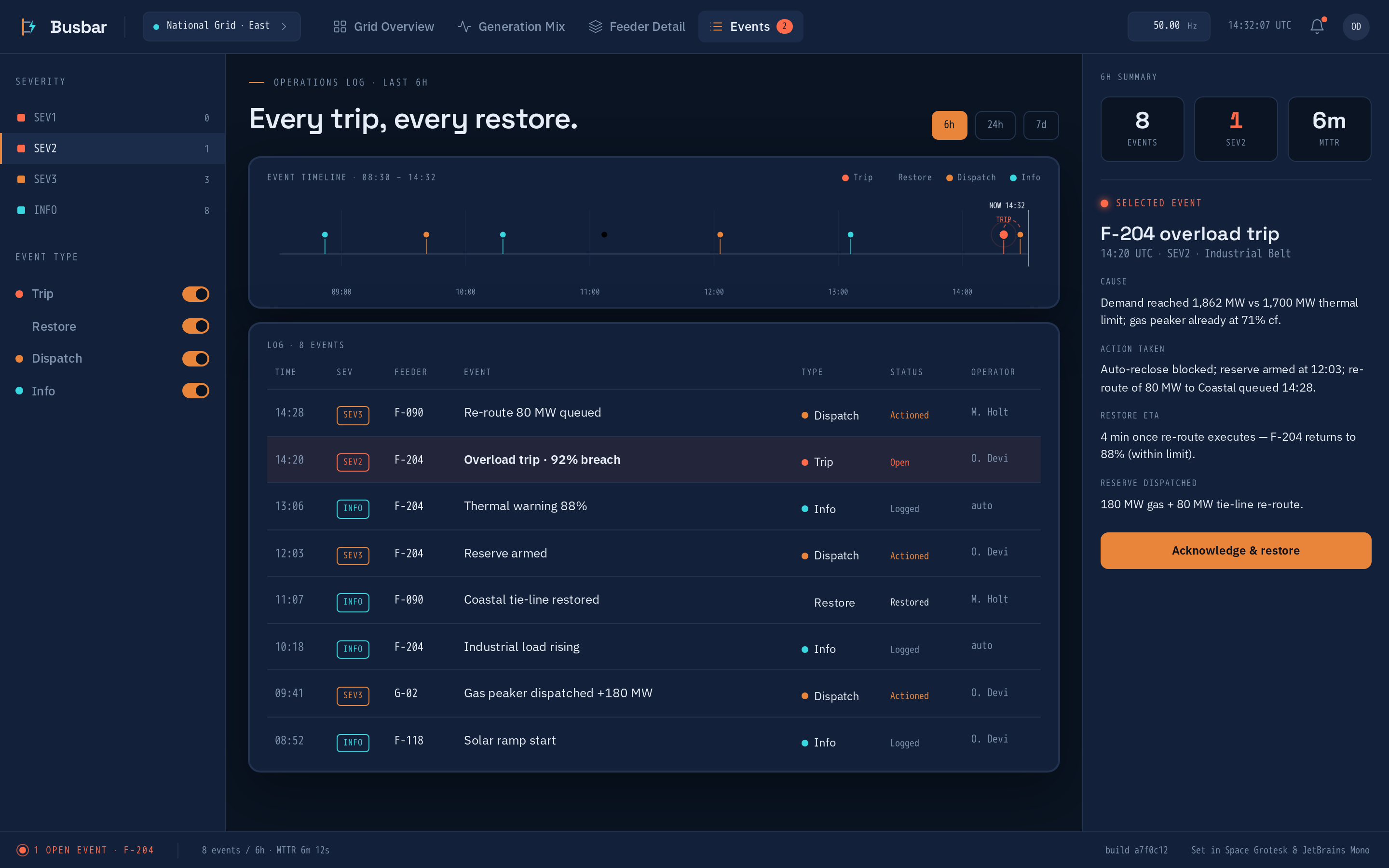Select the Industrial load rising row
The image size is (1389, 868).
[654, 647]
